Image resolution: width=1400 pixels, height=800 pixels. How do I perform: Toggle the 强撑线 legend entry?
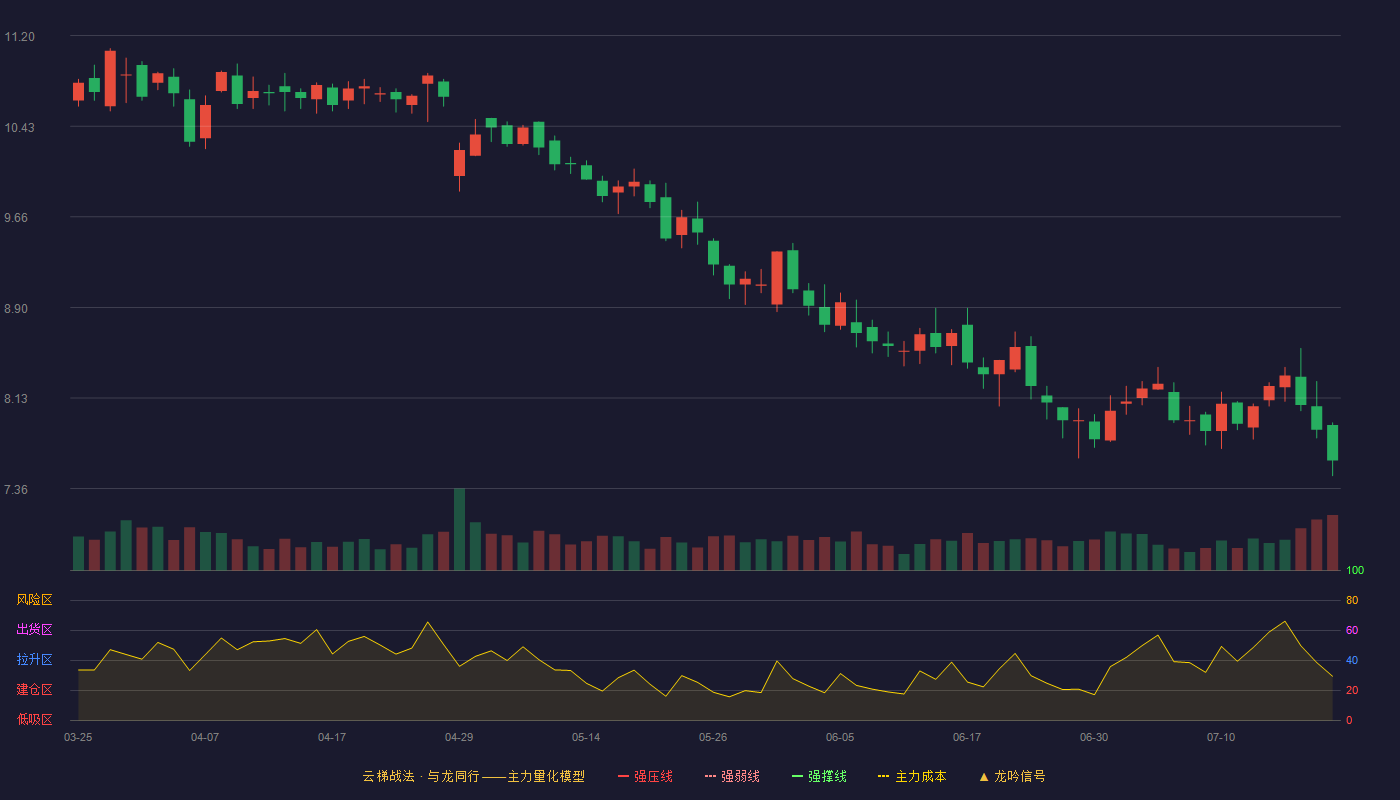click(x=819, y=776)
